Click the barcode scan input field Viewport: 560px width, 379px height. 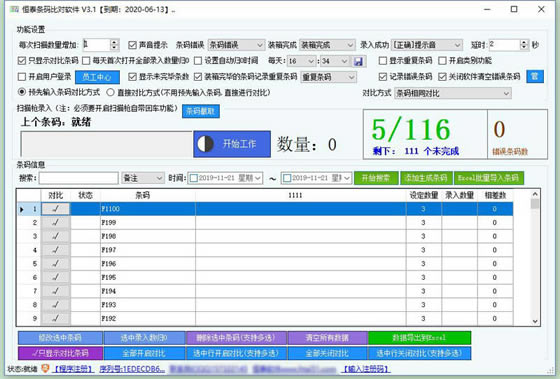click(106, 144)
